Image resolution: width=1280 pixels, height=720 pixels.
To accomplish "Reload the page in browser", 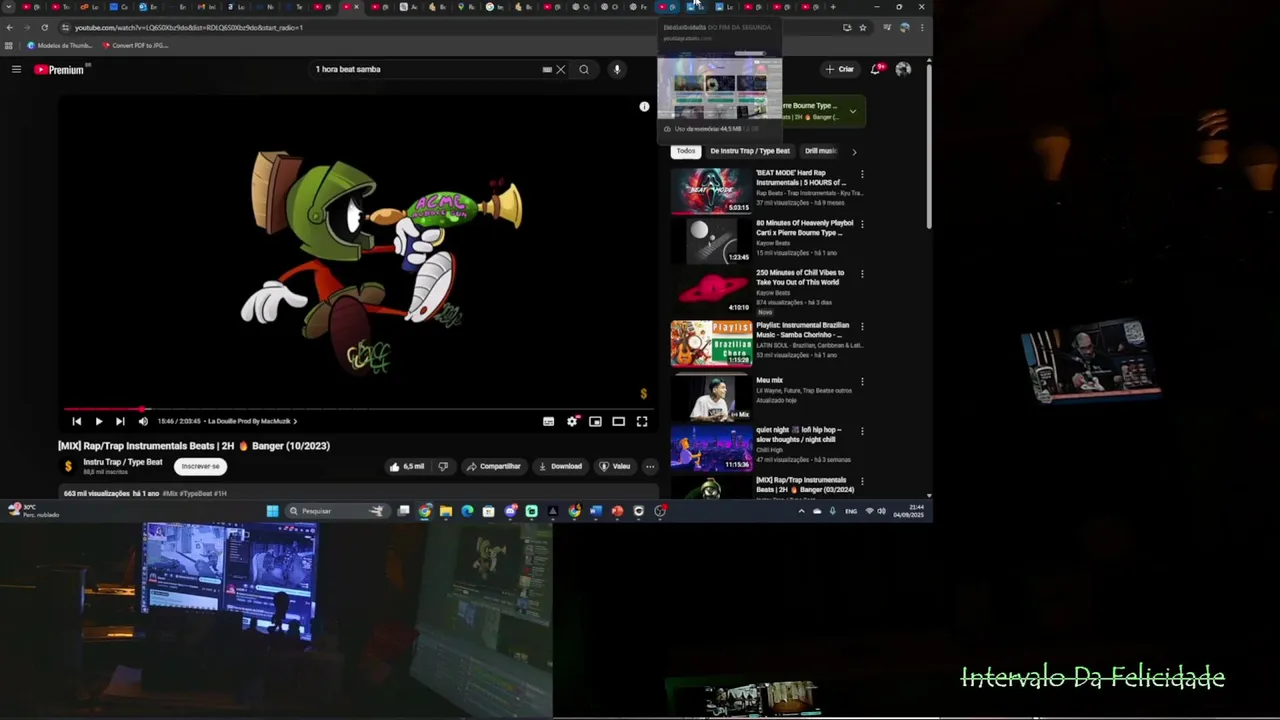I will [44, 27].
